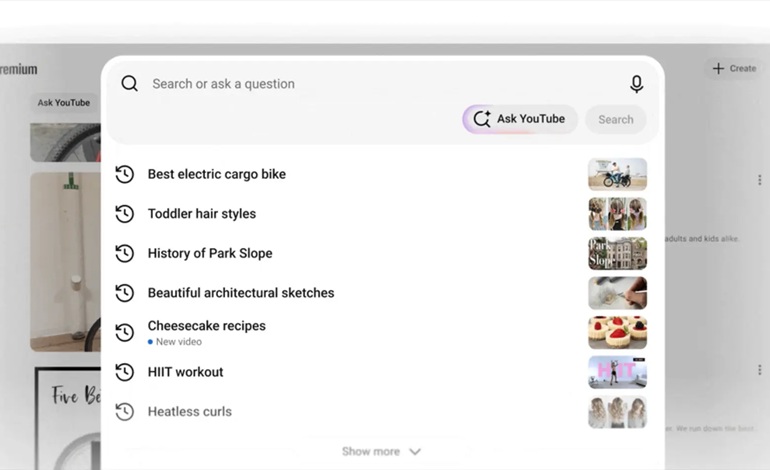Click the Park Slope video thumbnail
770x470 pixels.
point(618,253)
